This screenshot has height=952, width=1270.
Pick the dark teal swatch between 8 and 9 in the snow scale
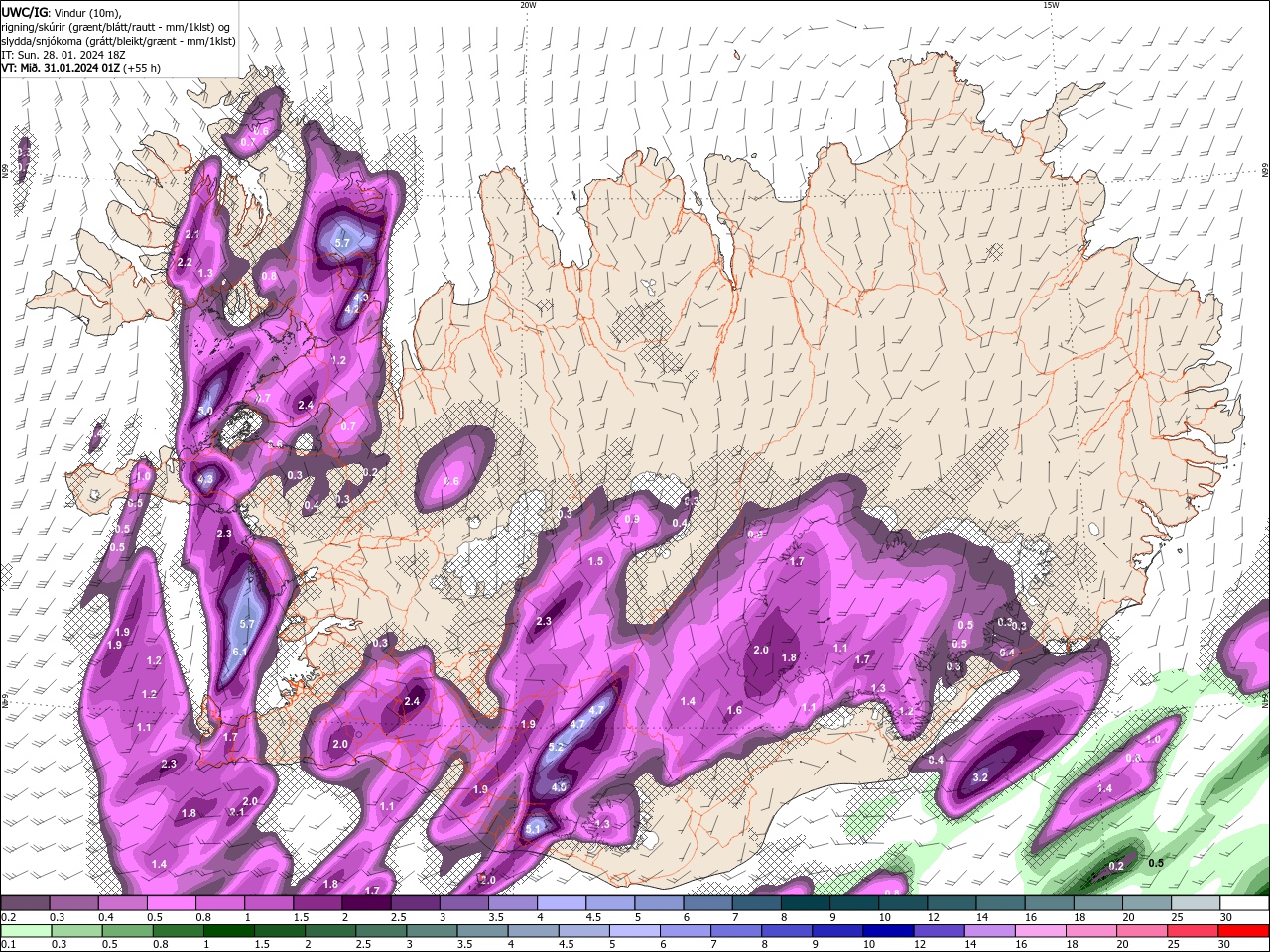(805, 903)
